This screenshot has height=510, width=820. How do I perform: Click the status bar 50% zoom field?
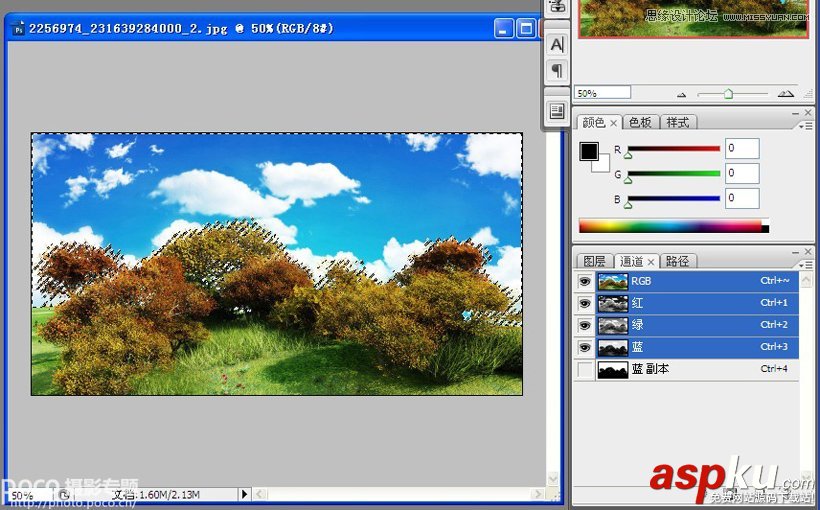28,495
